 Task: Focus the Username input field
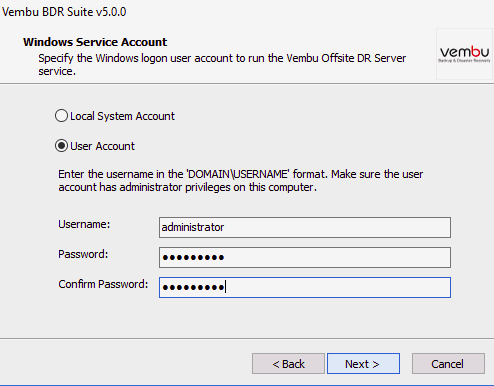(x=305, y=227)
